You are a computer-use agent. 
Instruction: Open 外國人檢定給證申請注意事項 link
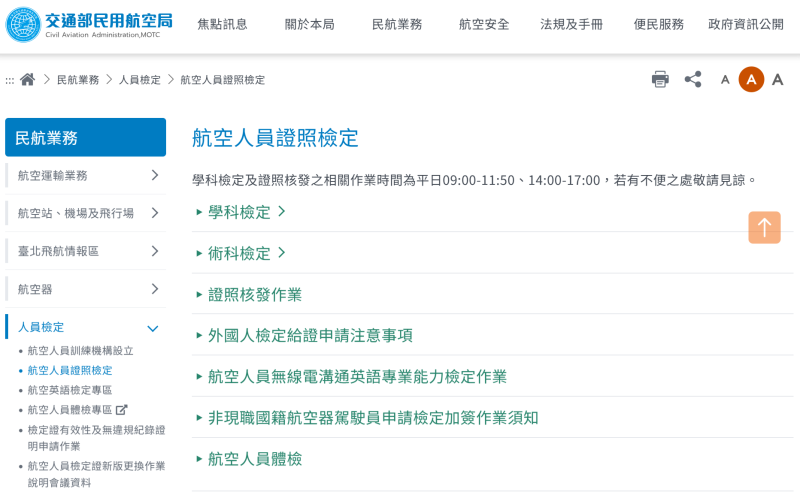pyautogui.click(x=310, y=335)
